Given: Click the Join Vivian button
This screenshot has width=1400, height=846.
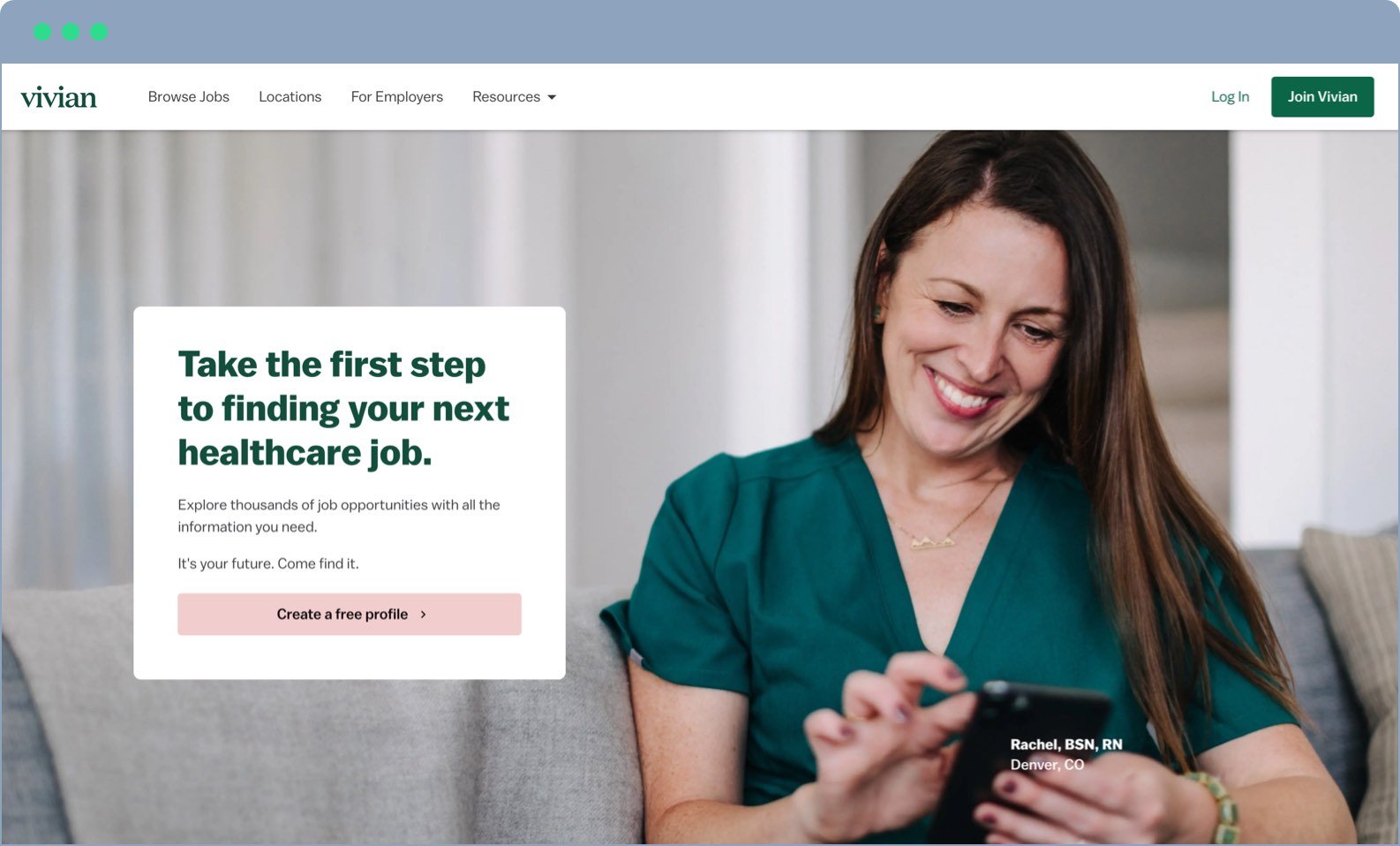Looking at the screenshot, I should point(1322,97).
